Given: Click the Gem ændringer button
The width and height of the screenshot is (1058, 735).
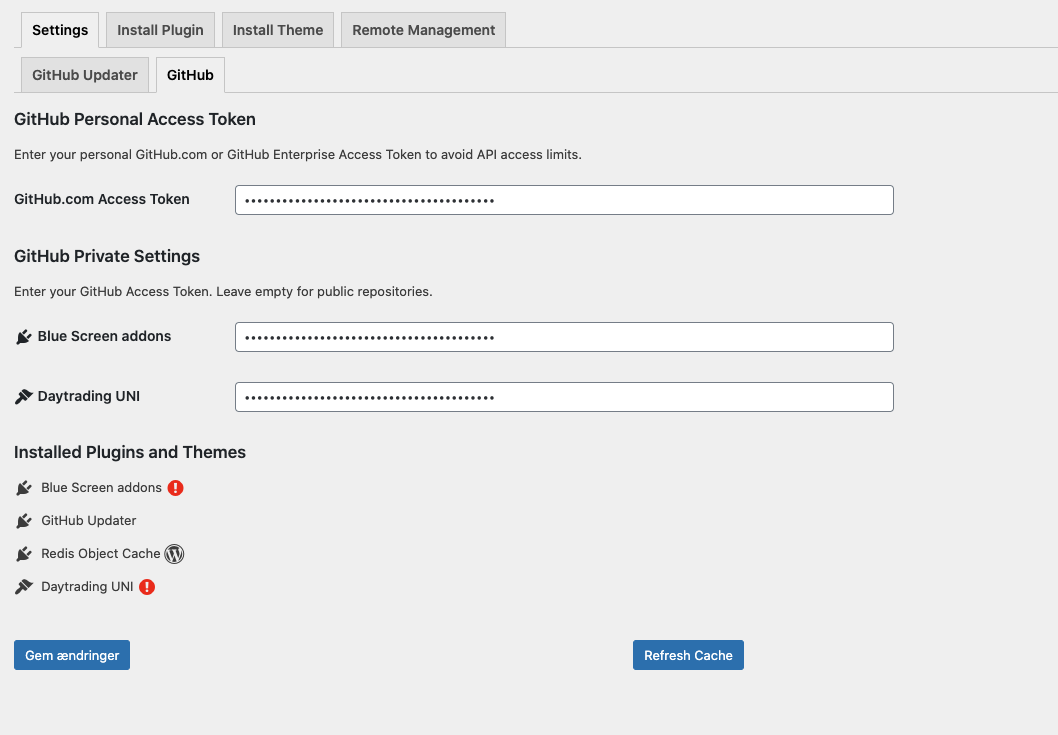Looking at the screenshot, I should tap(71, 655).
